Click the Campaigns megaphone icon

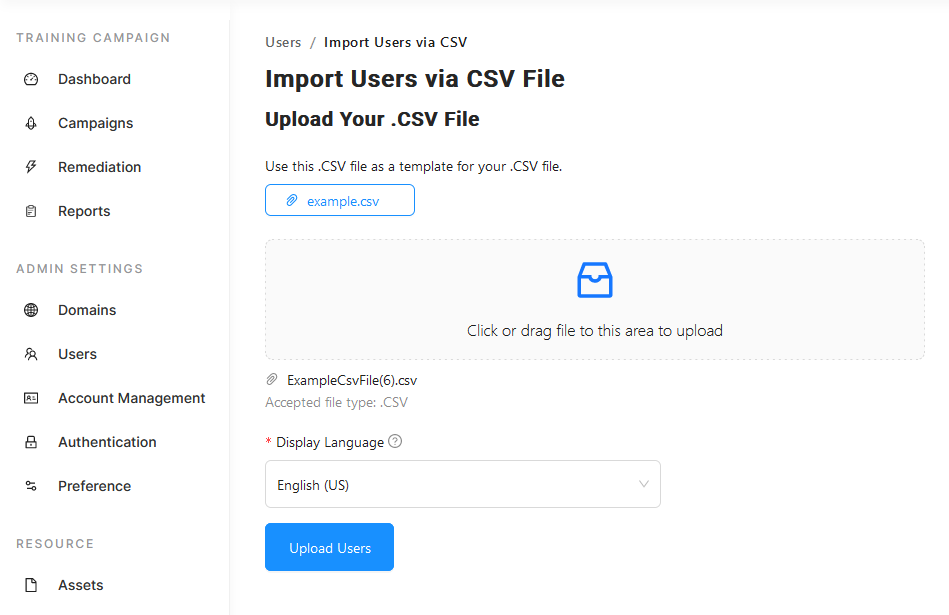click(x=30, y=122)
